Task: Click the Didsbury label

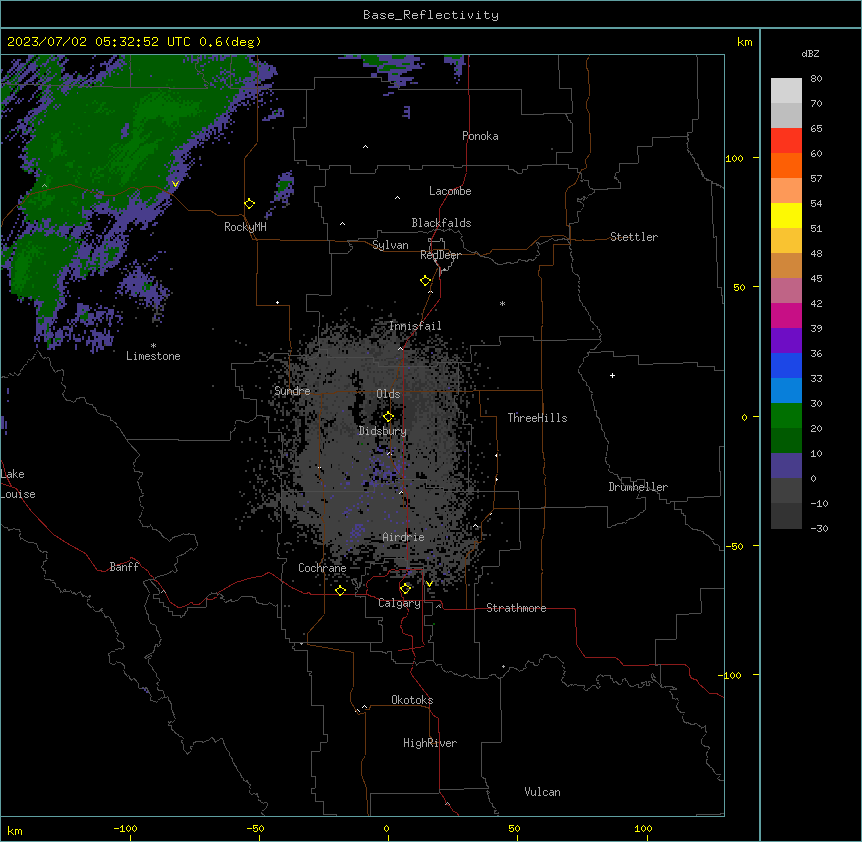Action: click(x=383, y=431)
